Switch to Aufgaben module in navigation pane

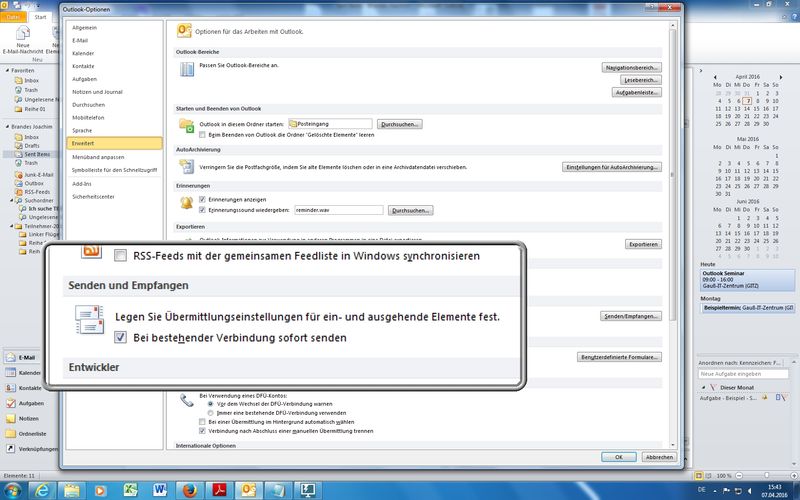(31, 404)
